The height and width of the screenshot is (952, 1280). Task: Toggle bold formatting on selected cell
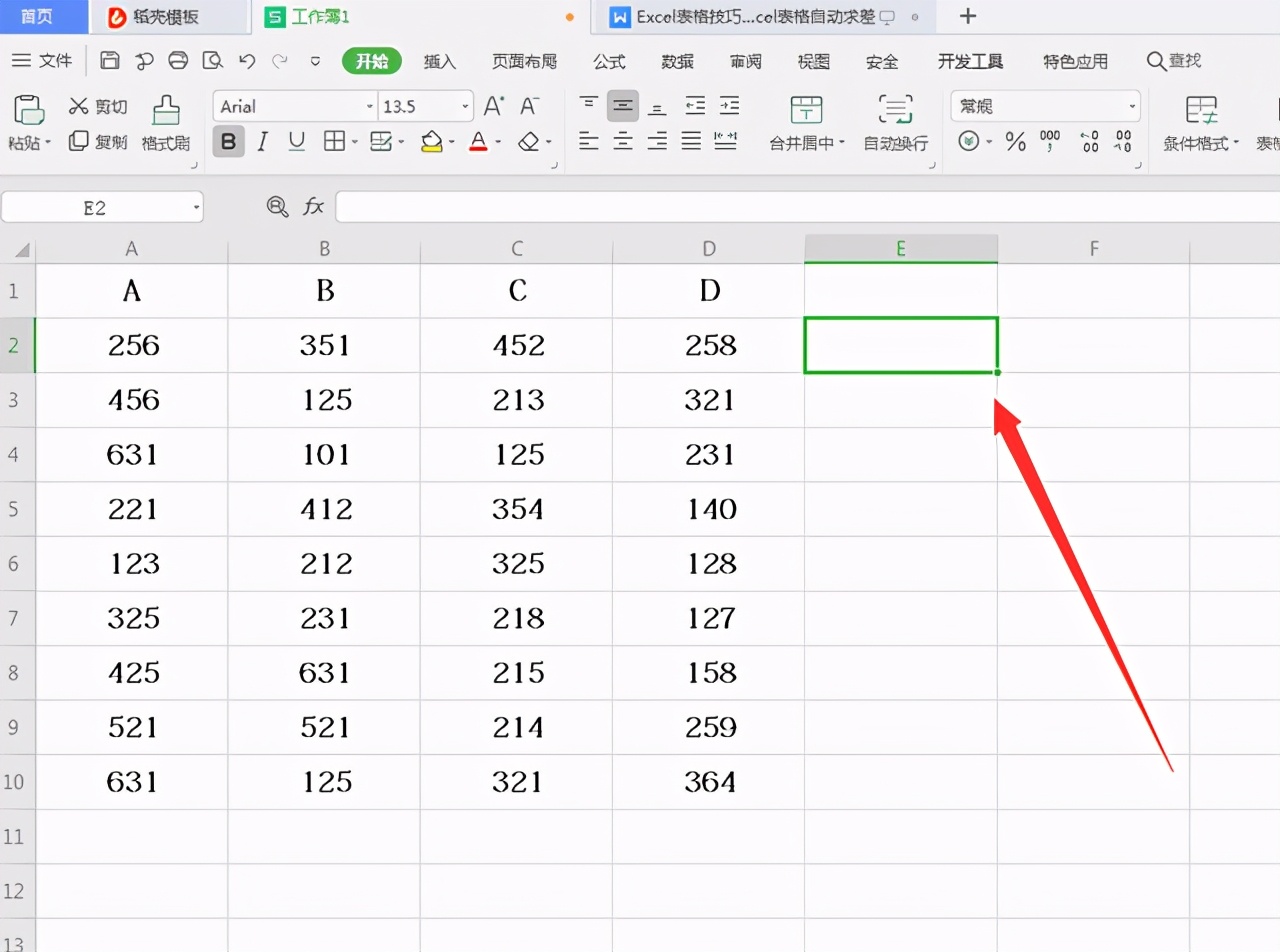pyautogui.click(x=228, y=141)
